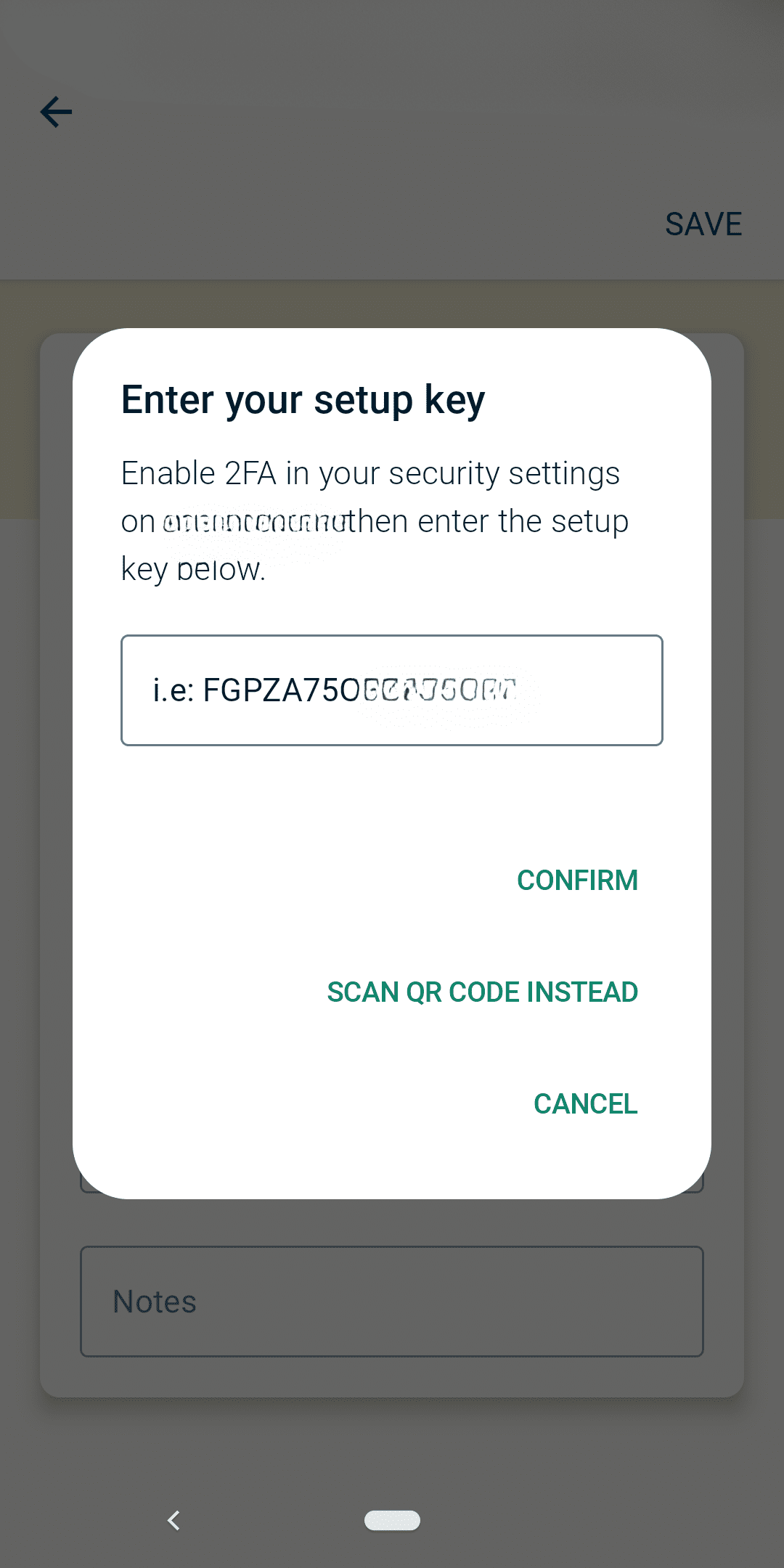
Task: Switch to QR code scanning mode
Action: [481, 992]
